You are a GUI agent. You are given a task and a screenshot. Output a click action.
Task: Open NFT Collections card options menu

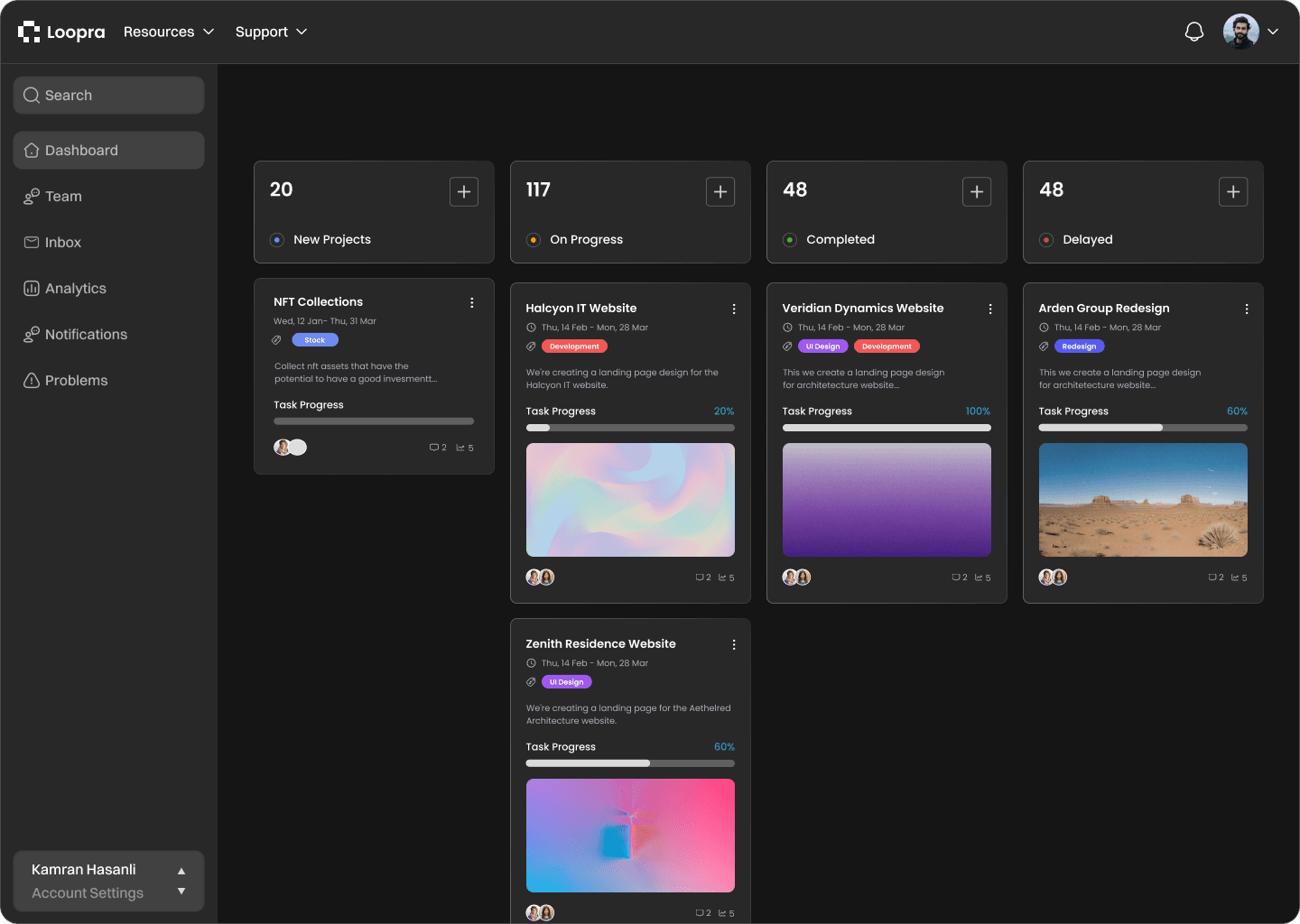pyautogui.click(x=471, y=302)
